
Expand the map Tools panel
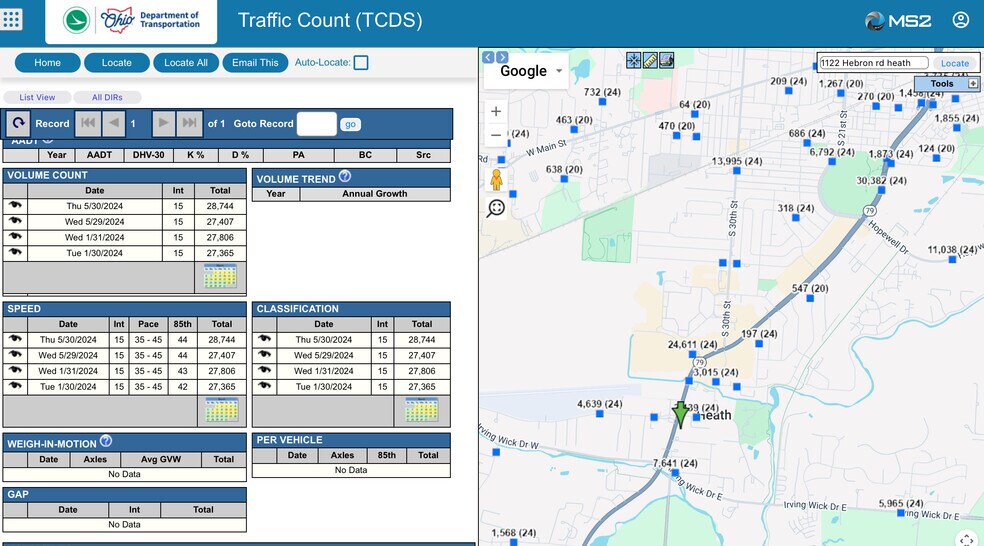[x=972, y=84]
